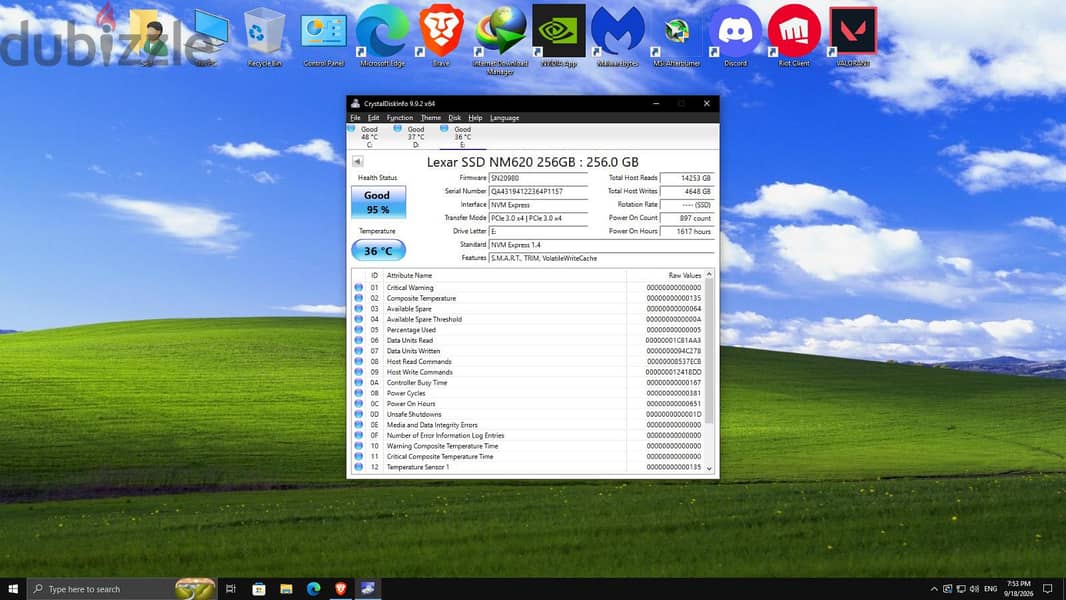Image resolution: width=1066 pixels, height=600 pixels.
Task: Go to the previous disk with the left arrow
Action: [x=358, y=162]
